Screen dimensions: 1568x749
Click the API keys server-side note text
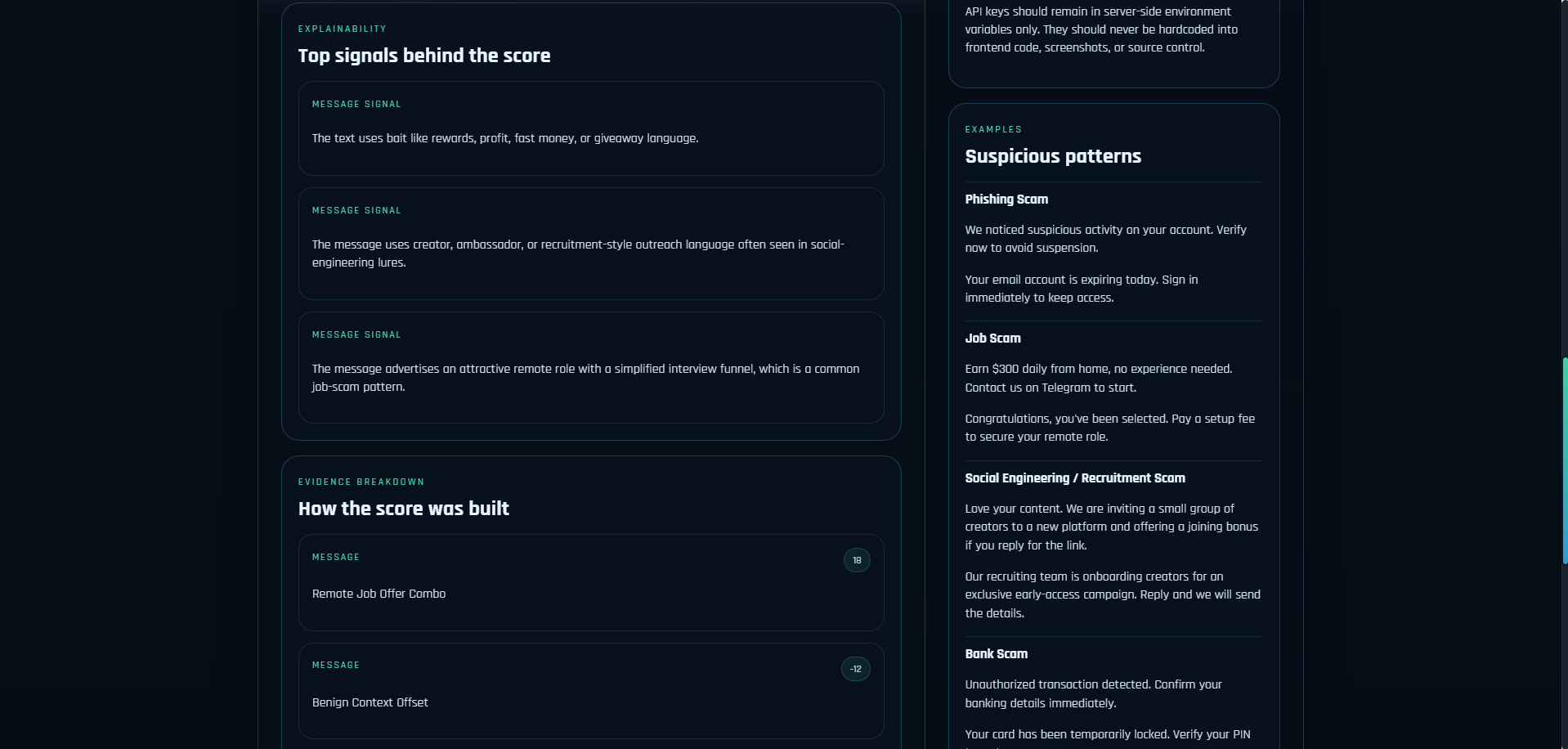pyautogui.click(x=1100, y=29)
